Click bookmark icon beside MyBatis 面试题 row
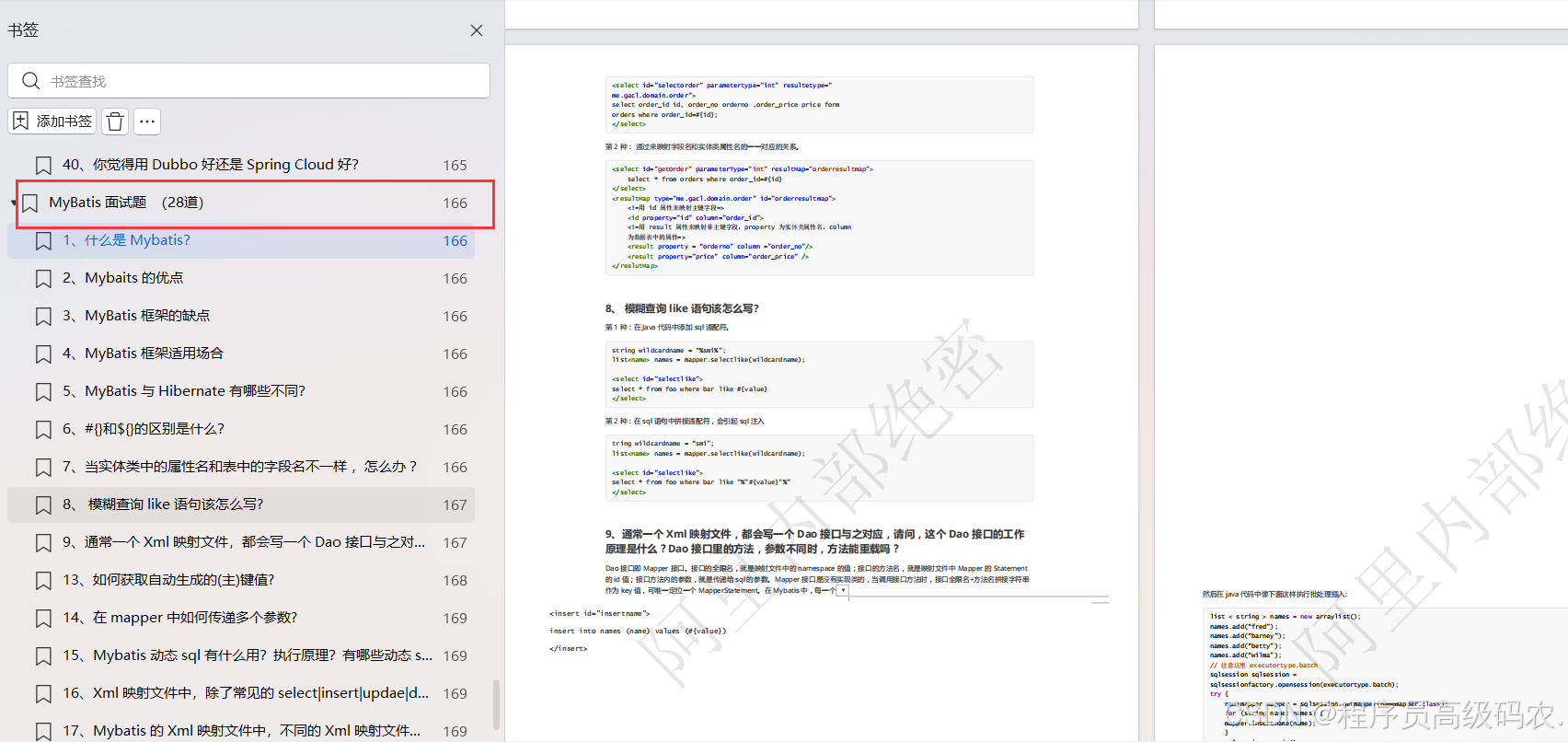The image size is (1568, 742). [x=30, y=203]
